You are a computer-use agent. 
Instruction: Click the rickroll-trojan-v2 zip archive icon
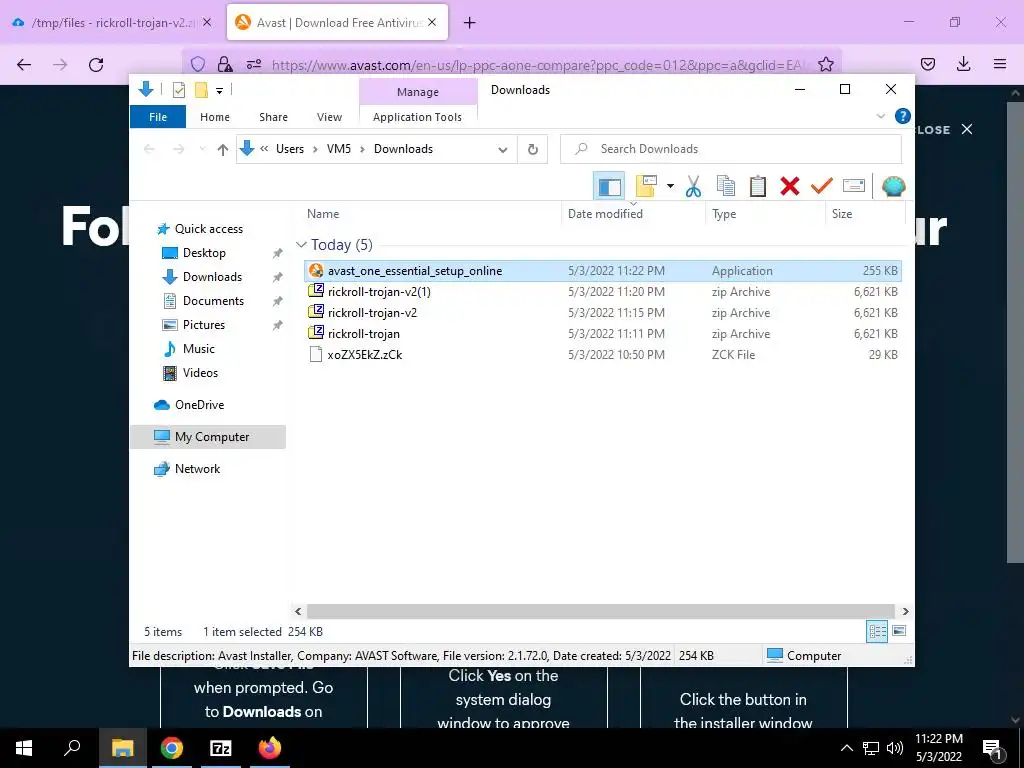click(316, 312)
